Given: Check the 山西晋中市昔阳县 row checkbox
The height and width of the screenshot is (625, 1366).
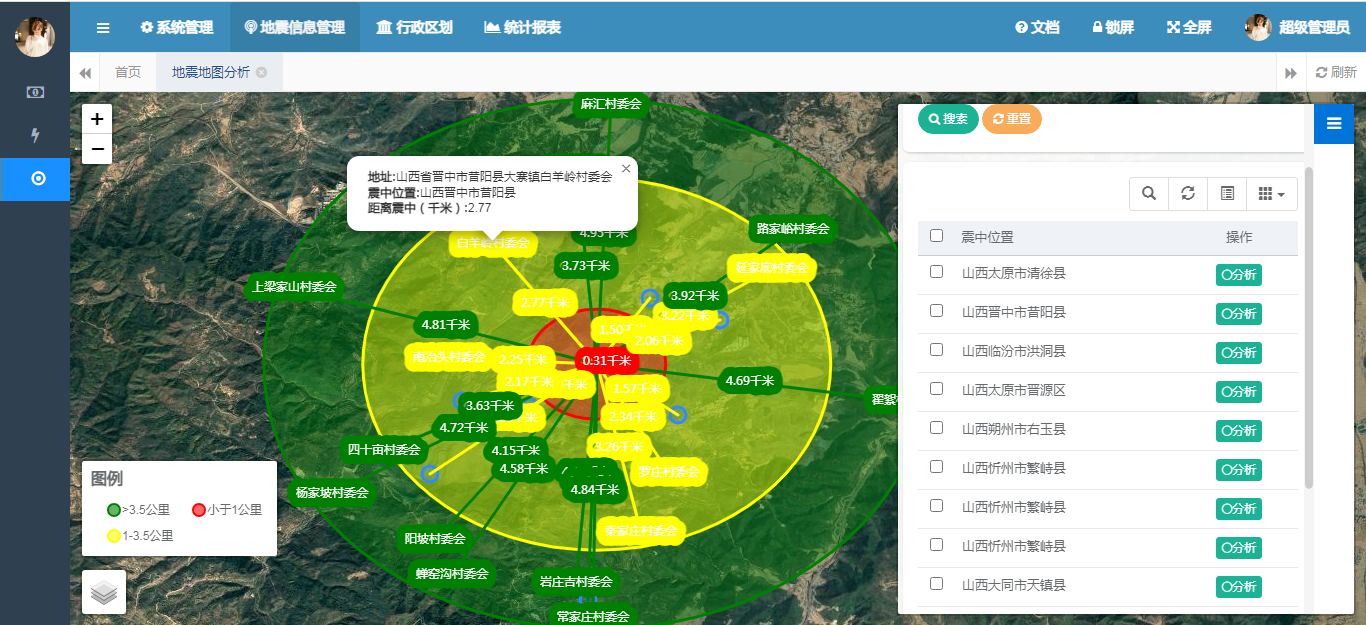Looking at the screenshot, I should [x=936, y=311].
